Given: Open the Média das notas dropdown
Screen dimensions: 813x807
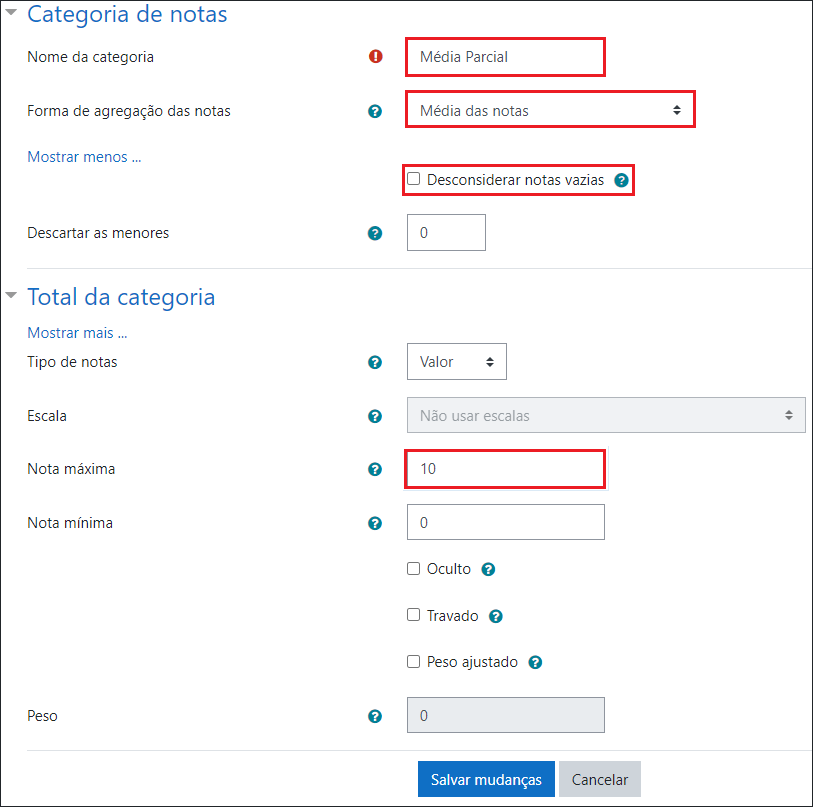Looking at the screenshot, I should [549, 110].
